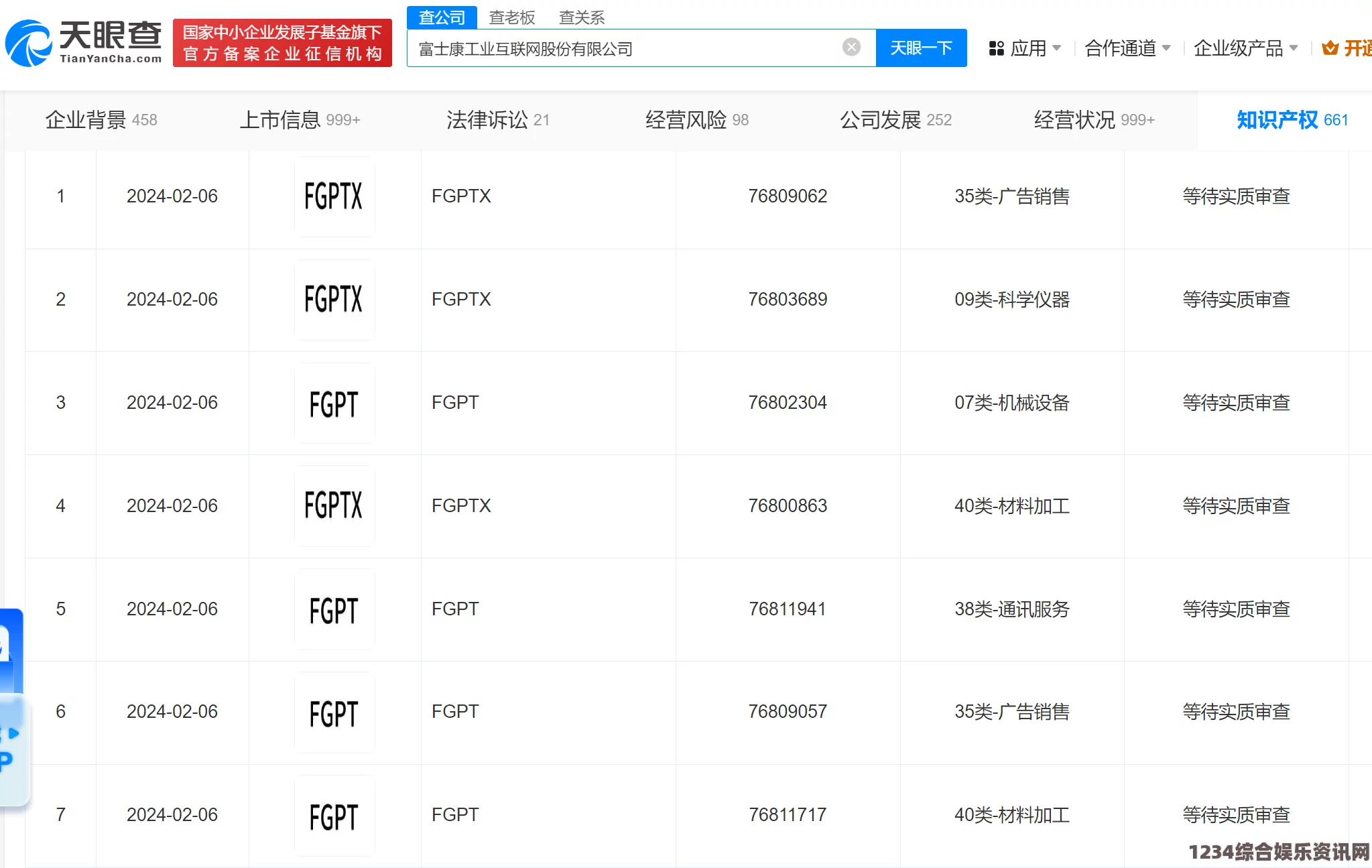Click the 天眼一下 search button

(921, 48)
